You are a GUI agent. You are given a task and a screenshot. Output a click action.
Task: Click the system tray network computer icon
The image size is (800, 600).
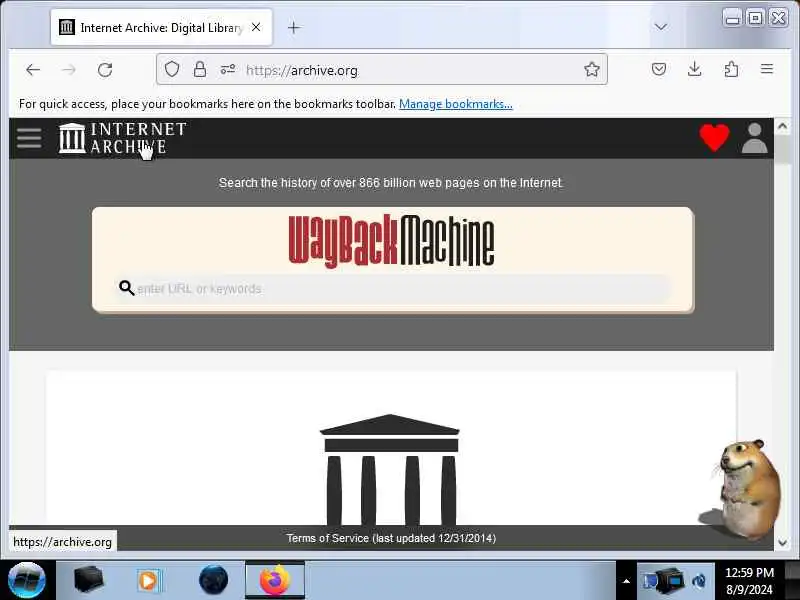pyautogui.click(x=664, y=581)
